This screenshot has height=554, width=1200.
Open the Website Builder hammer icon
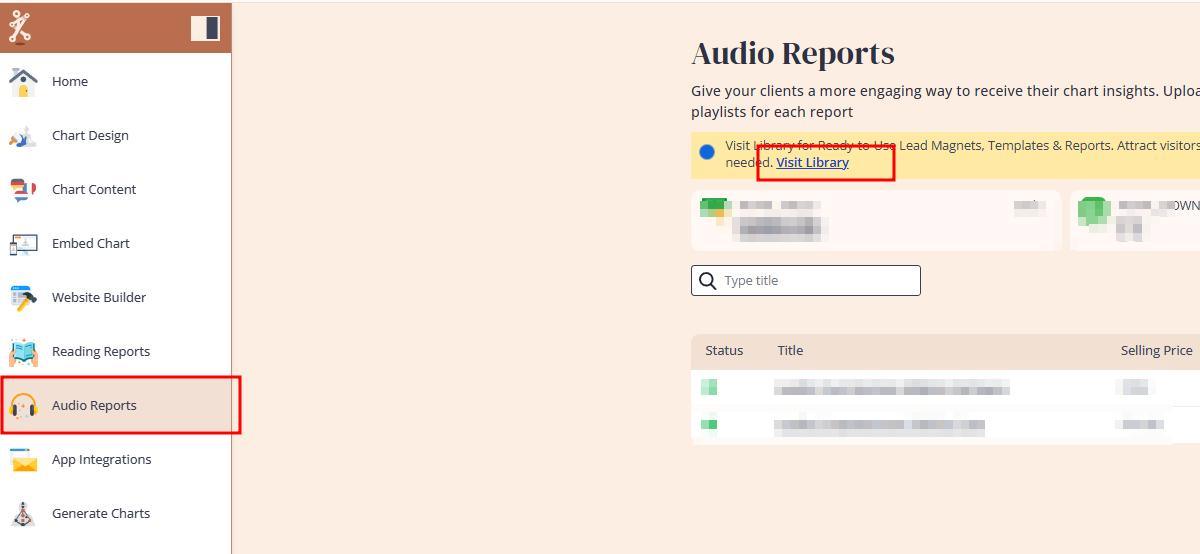coord(23,298)
